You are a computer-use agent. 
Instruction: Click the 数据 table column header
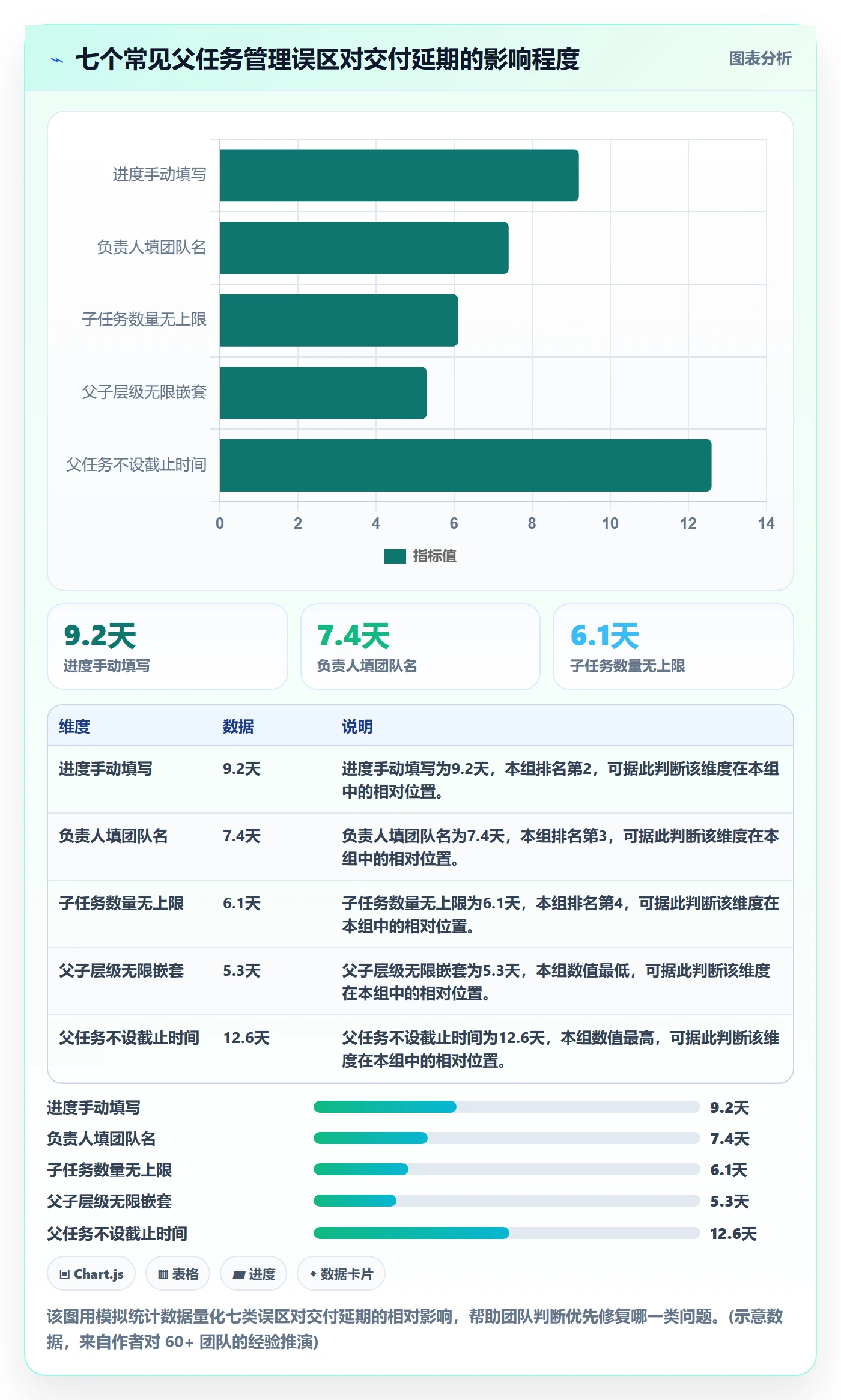(238, 726)
